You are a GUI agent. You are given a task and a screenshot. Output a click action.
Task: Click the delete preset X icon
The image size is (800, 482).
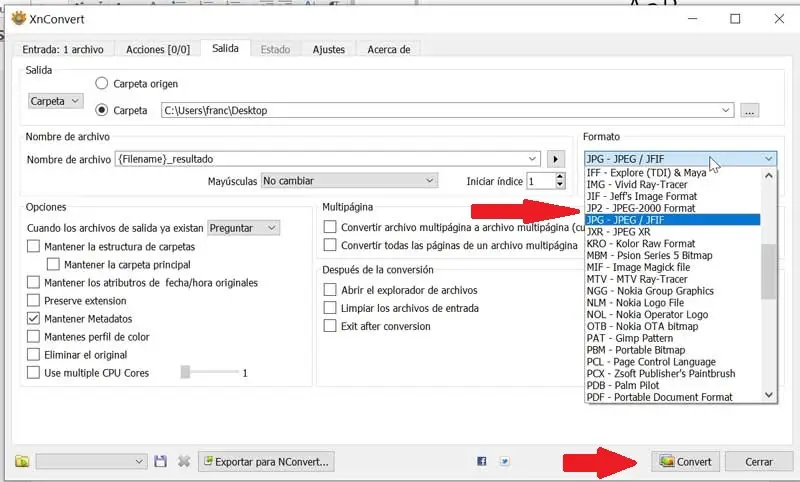[184, 462]
